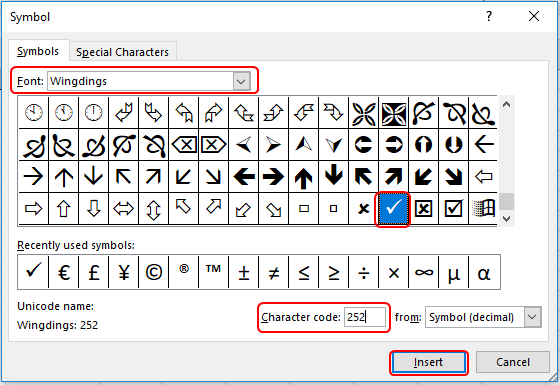The height and width of the screenshot is (385, 560).
Task: Click the symbol grid scrollbar thumb
Action: tap(506, 201)
